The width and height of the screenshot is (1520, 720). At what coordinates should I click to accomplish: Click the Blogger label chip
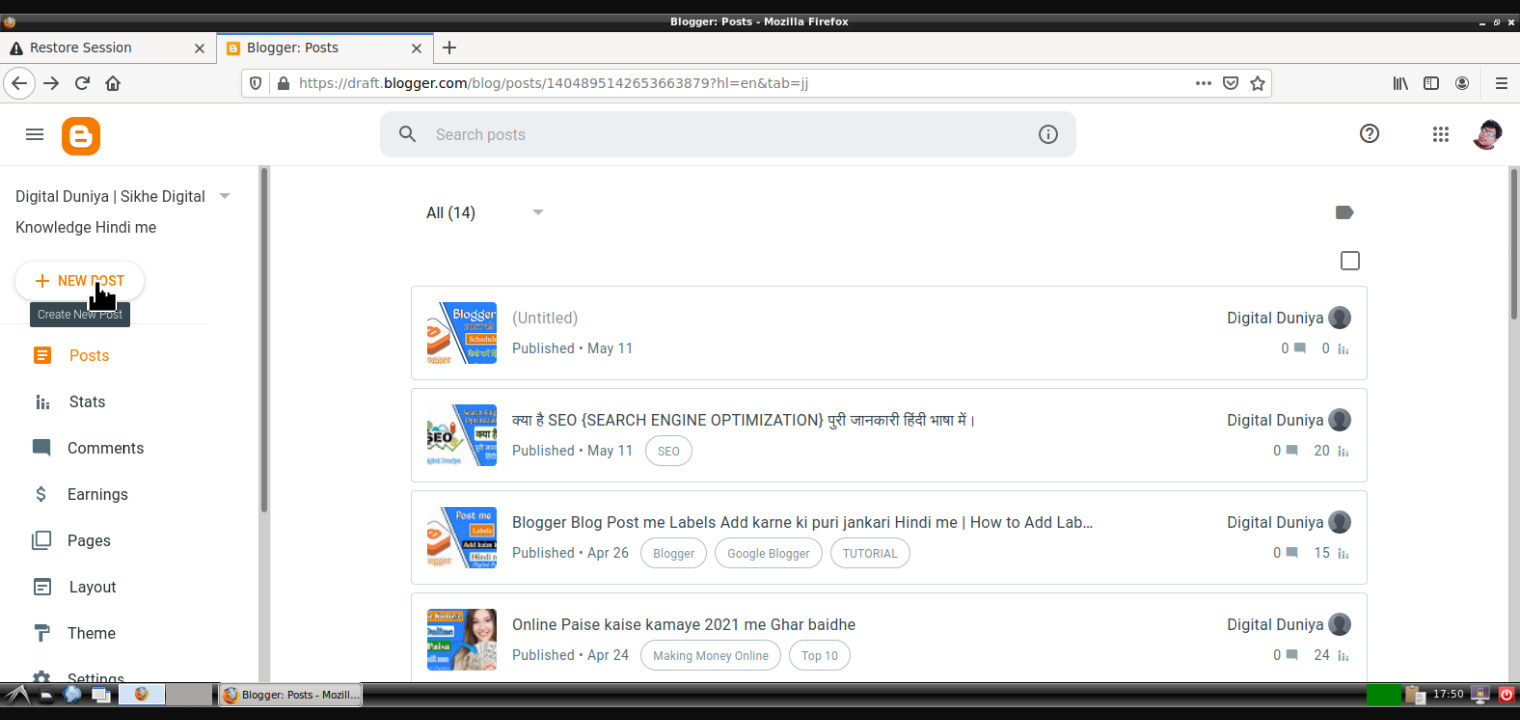674,553
